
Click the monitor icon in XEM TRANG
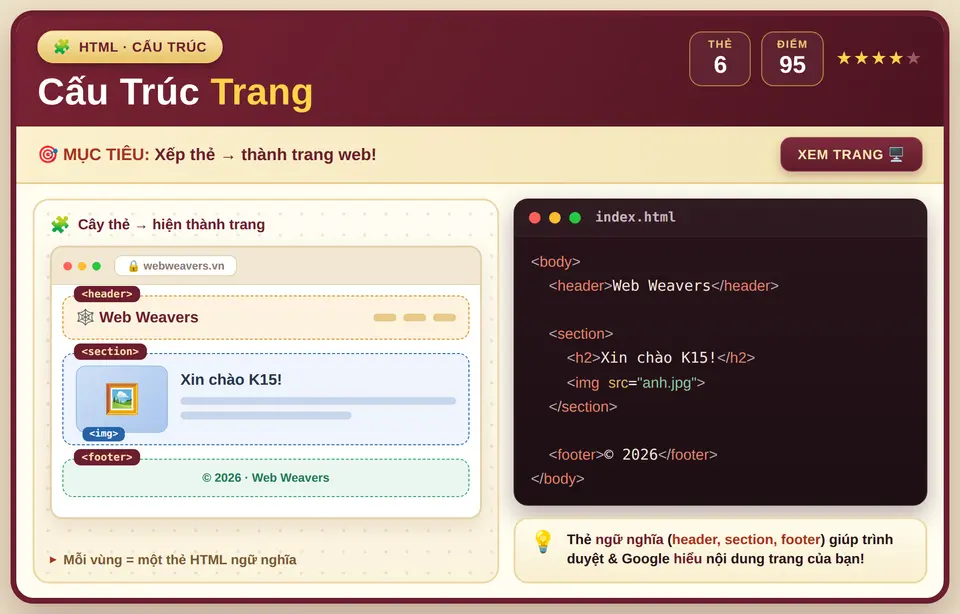[896, 154]
